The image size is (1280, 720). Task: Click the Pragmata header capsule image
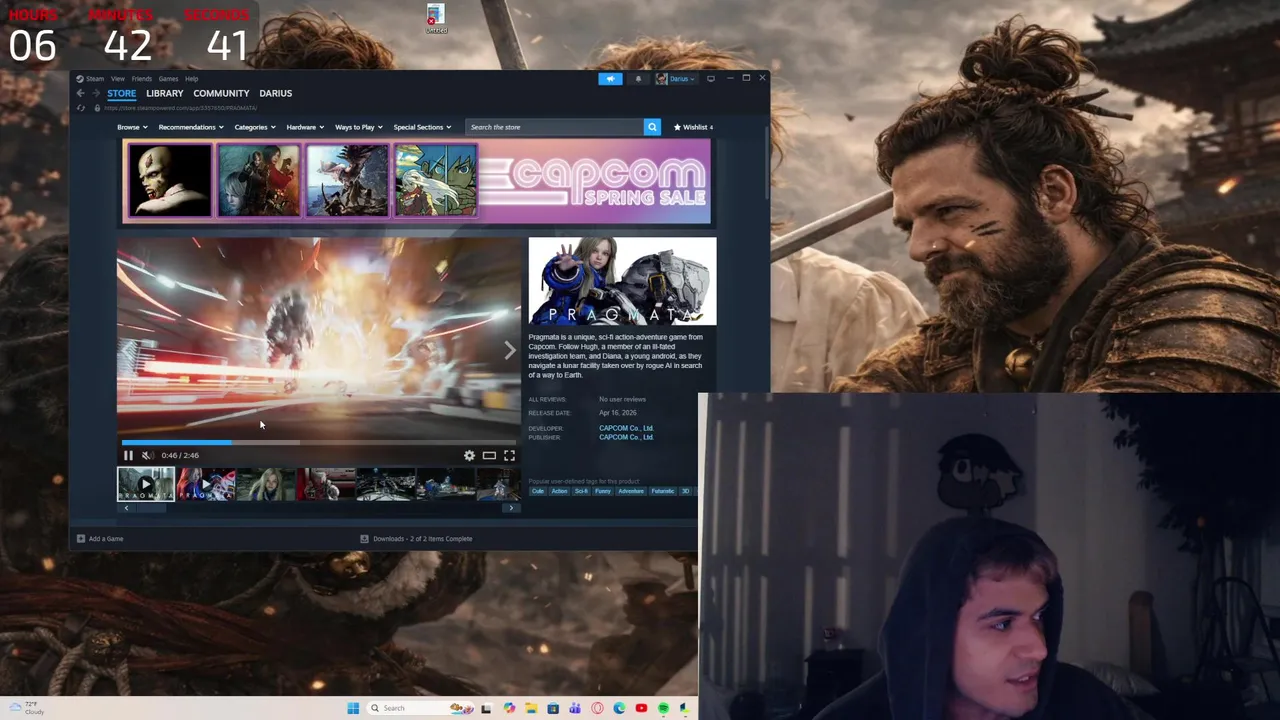(622, 281)
